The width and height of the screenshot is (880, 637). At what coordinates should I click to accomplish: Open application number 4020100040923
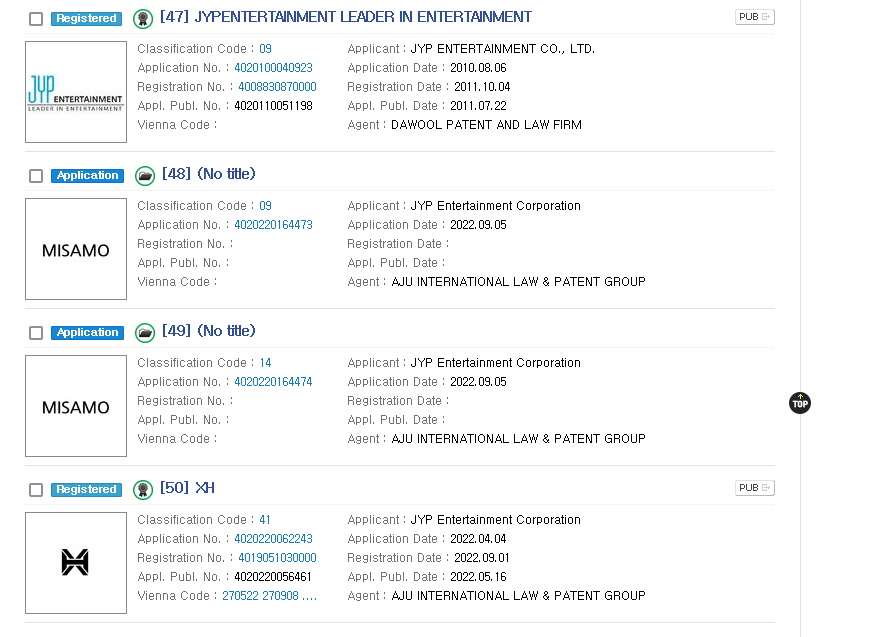click(x=273, y=68)
